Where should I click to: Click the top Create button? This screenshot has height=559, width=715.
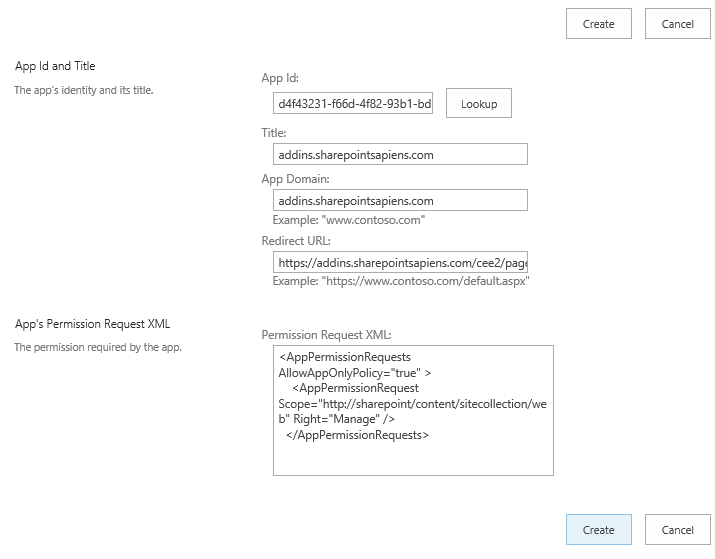[599, 24]
